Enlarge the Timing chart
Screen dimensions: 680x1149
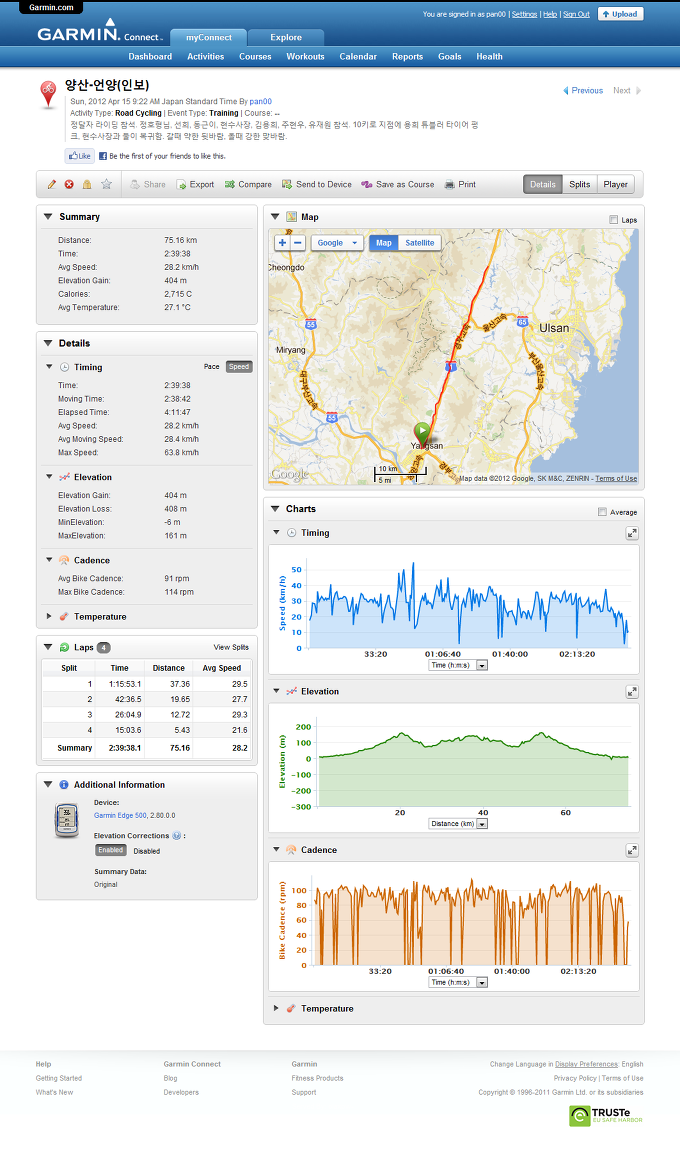632,533
